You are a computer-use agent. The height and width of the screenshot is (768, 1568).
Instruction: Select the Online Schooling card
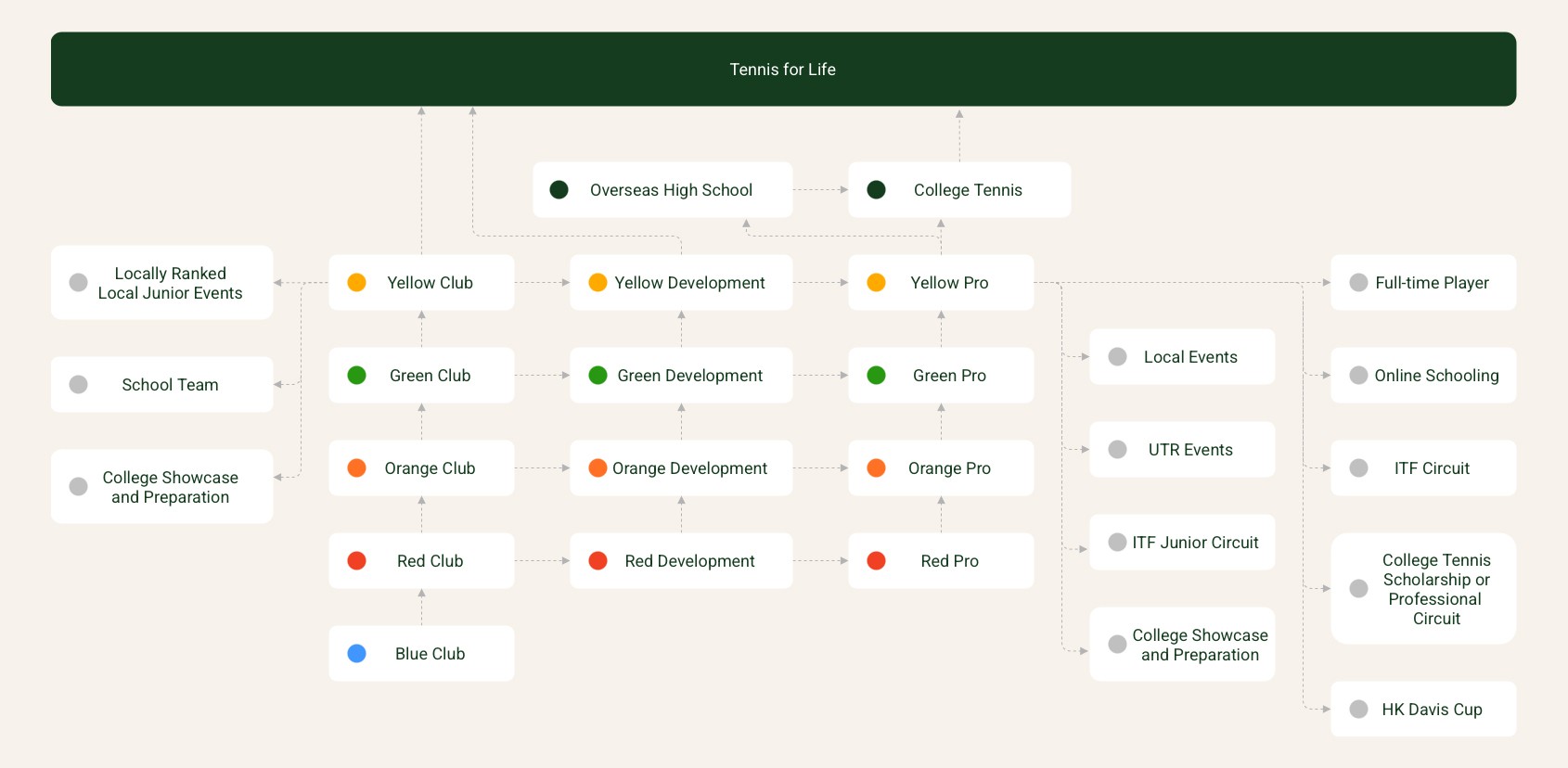tap(1423, 375)
